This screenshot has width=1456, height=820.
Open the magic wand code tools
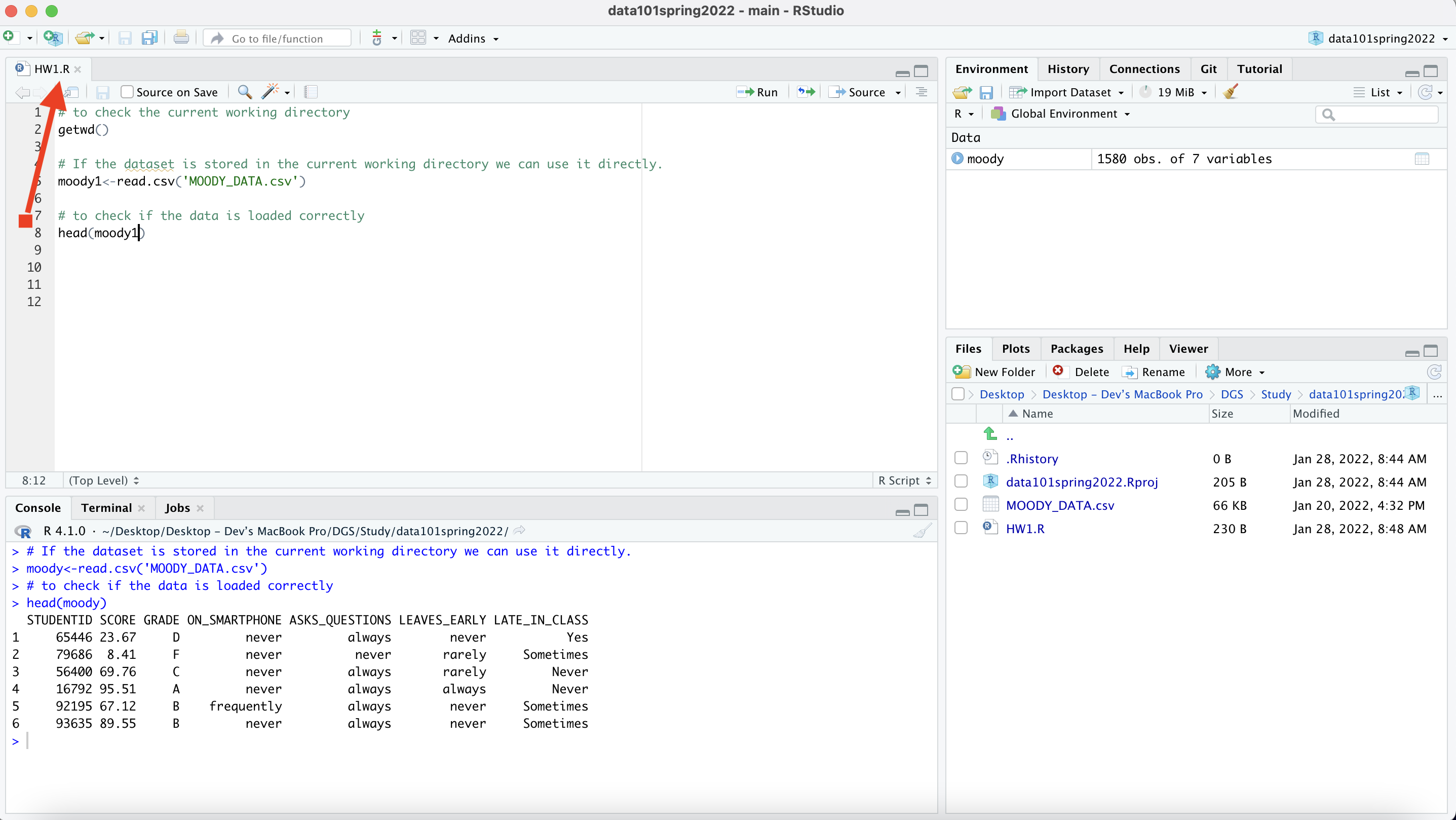coord(271,92)
